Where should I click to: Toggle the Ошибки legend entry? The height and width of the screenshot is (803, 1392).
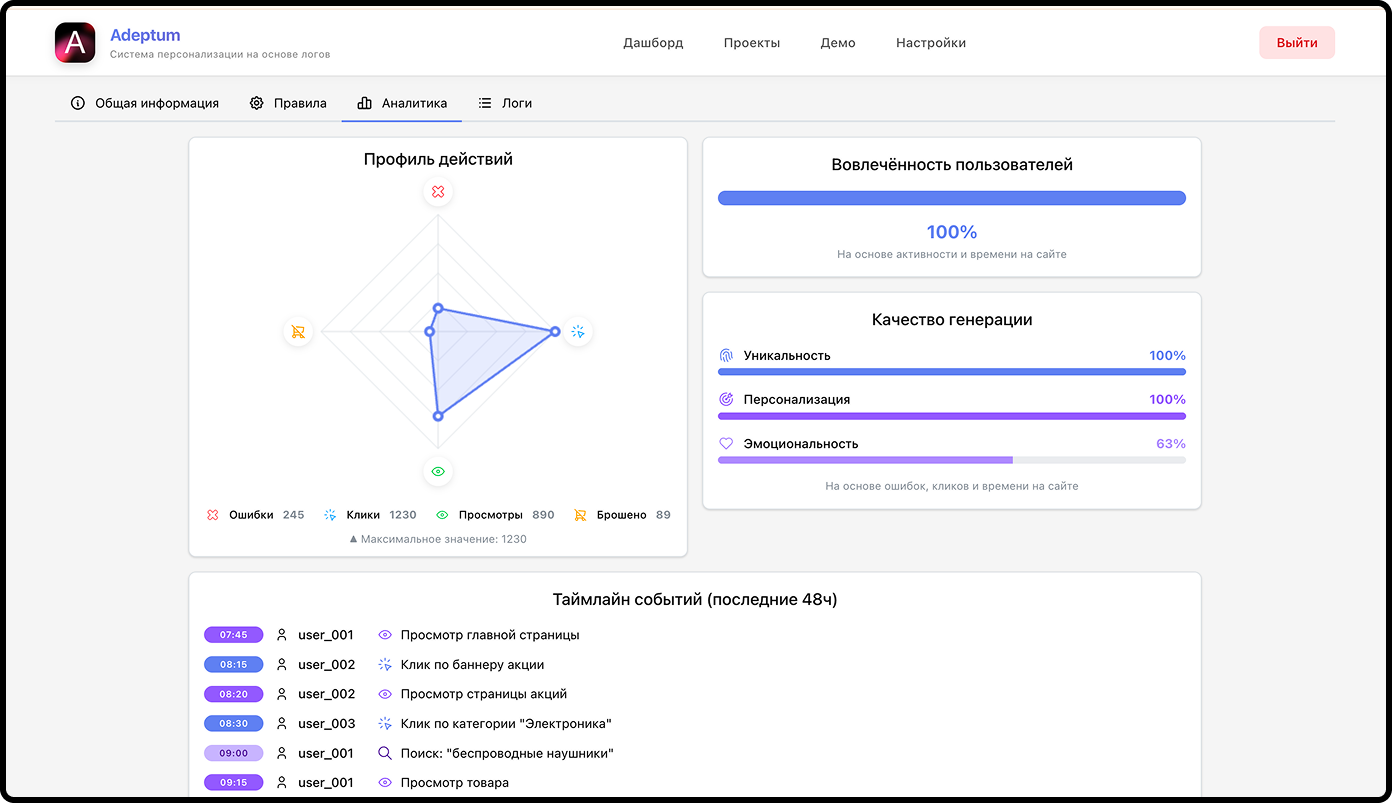[x=254, y=515]
